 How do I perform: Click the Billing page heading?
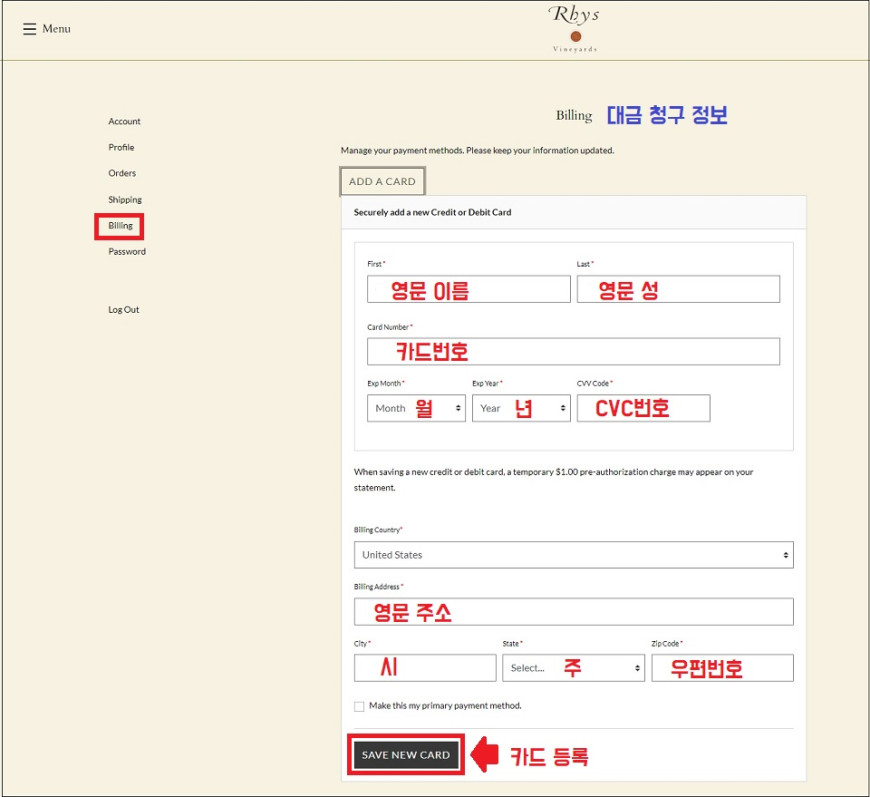574,115
